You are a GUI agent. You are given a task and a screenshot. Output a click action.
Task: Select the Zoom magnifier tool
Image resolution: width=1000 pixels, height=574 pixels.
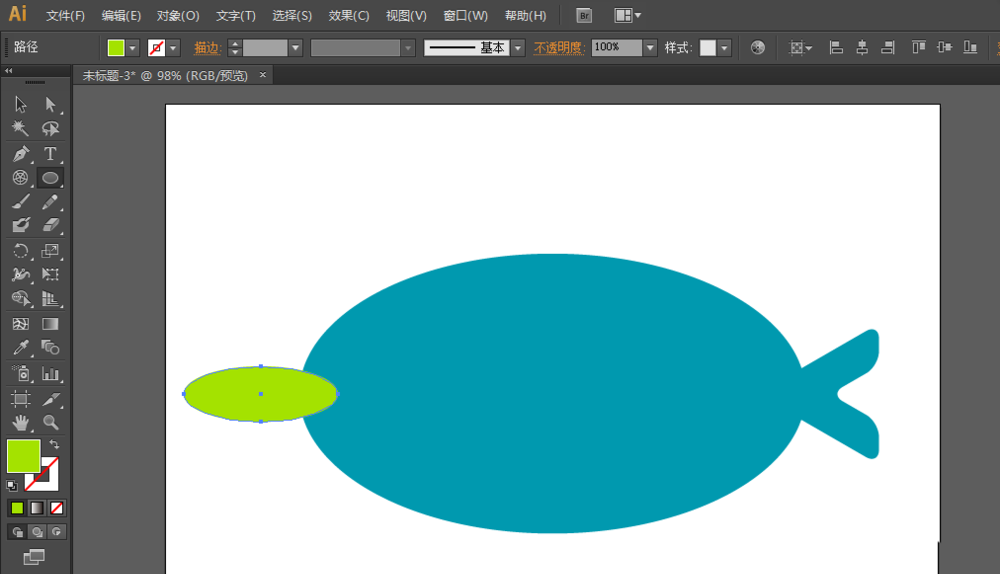50,423
